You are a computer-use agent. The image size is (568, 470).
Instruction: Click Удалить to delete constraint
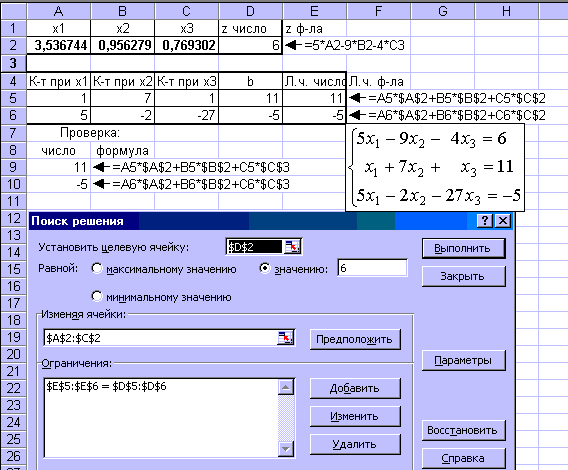(x=355, y=444)
